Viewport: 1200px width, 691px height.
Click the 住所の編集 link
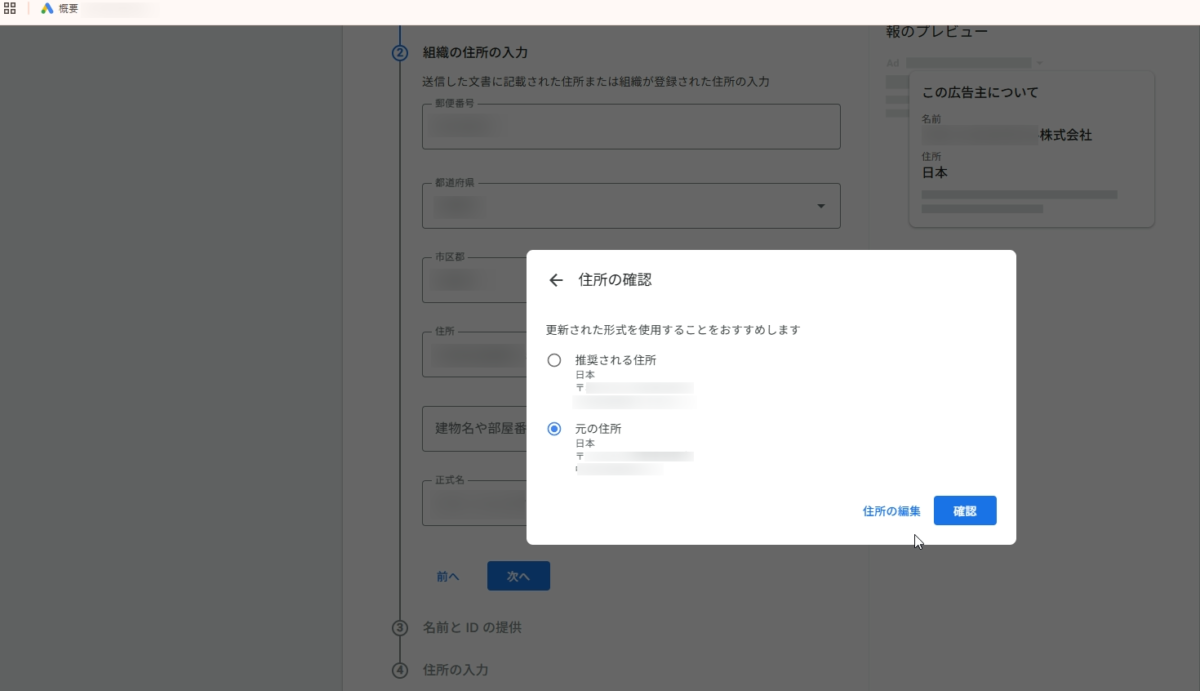tap(891, 511)
